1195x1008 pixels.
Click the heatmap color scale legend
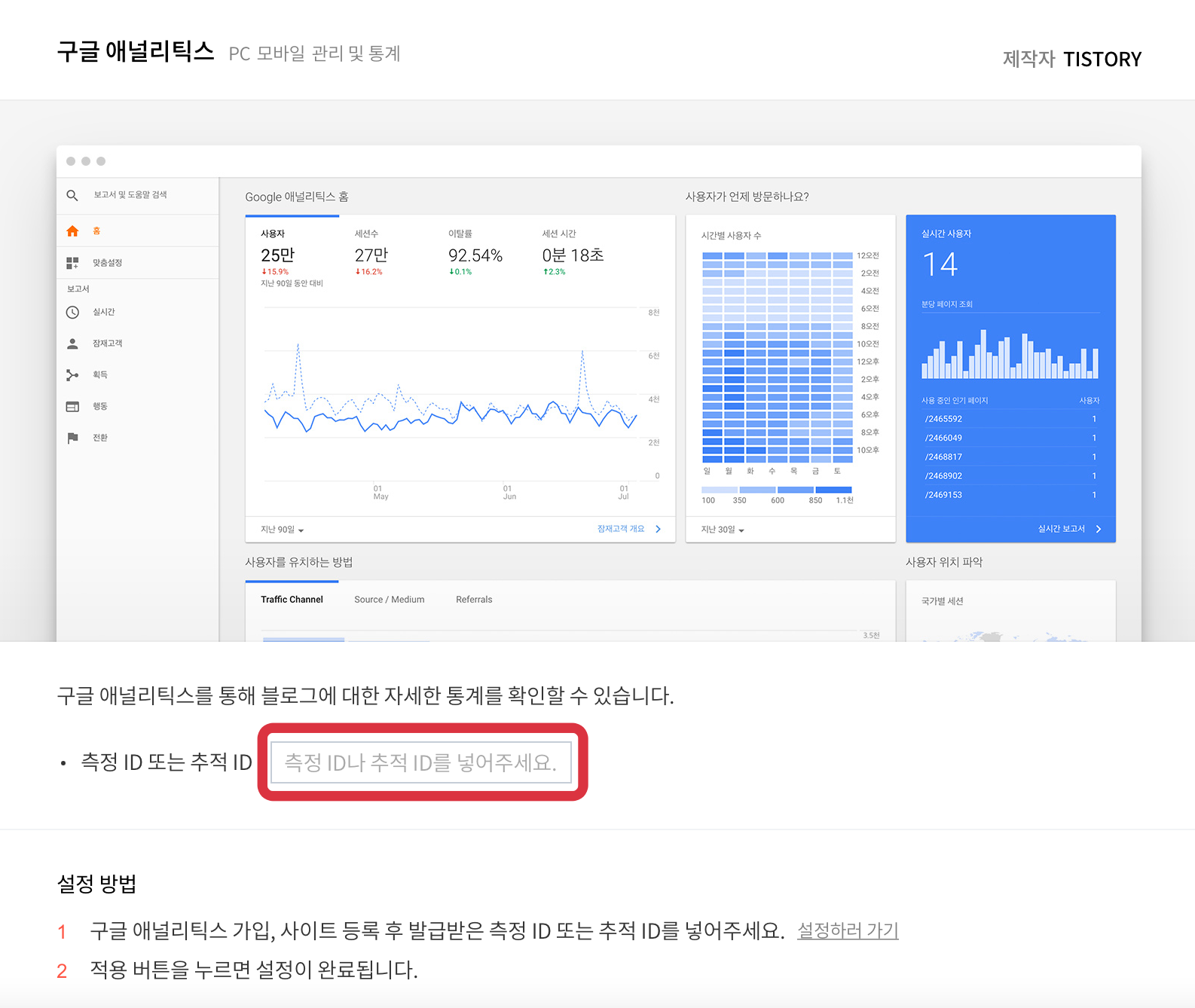(x=777, y=490)
